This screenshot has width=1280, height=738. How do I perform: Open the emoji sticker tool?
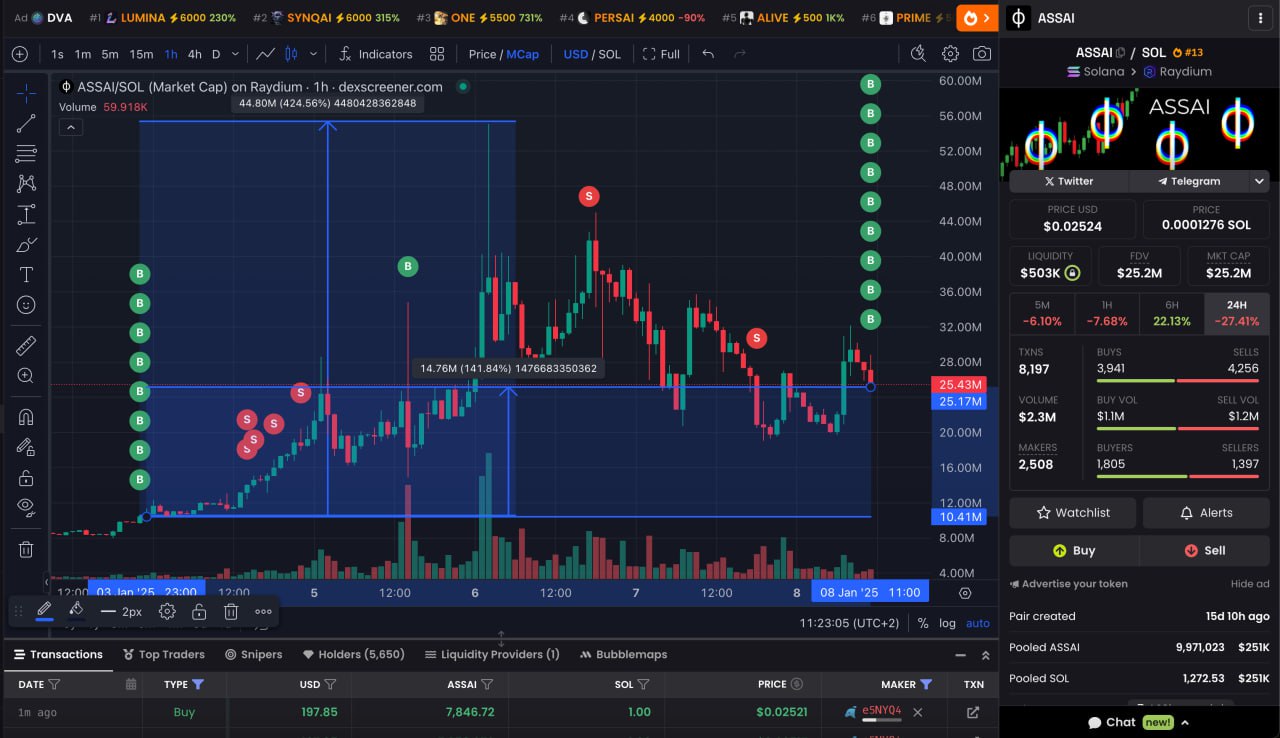pyautogui.click(x=26, y=305)
